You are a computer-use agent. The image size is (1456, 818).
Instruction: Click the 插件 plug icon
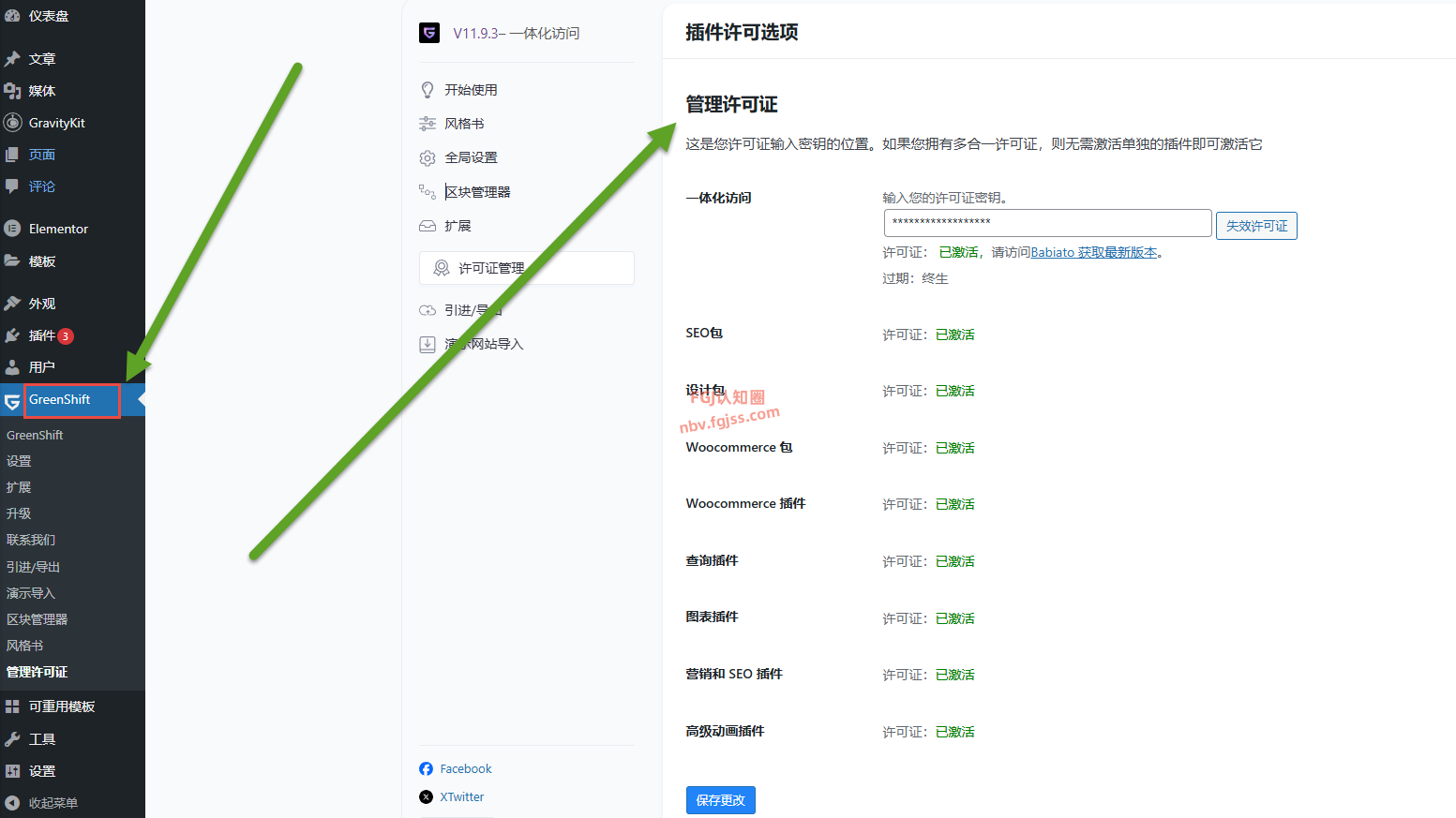(12, 335)
